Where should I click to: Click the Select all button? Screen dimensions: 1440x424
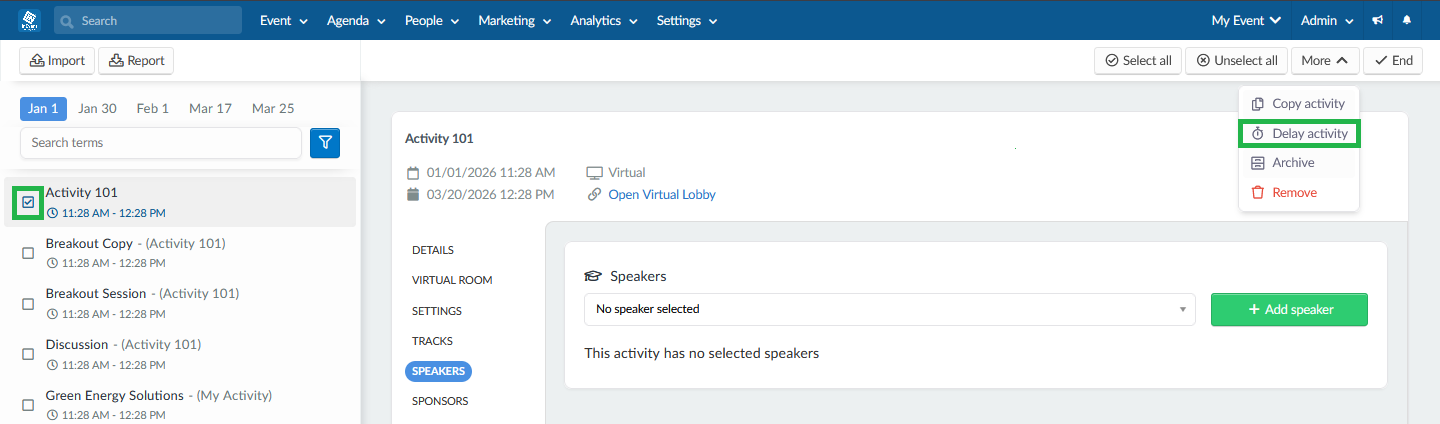(1138, 61)
